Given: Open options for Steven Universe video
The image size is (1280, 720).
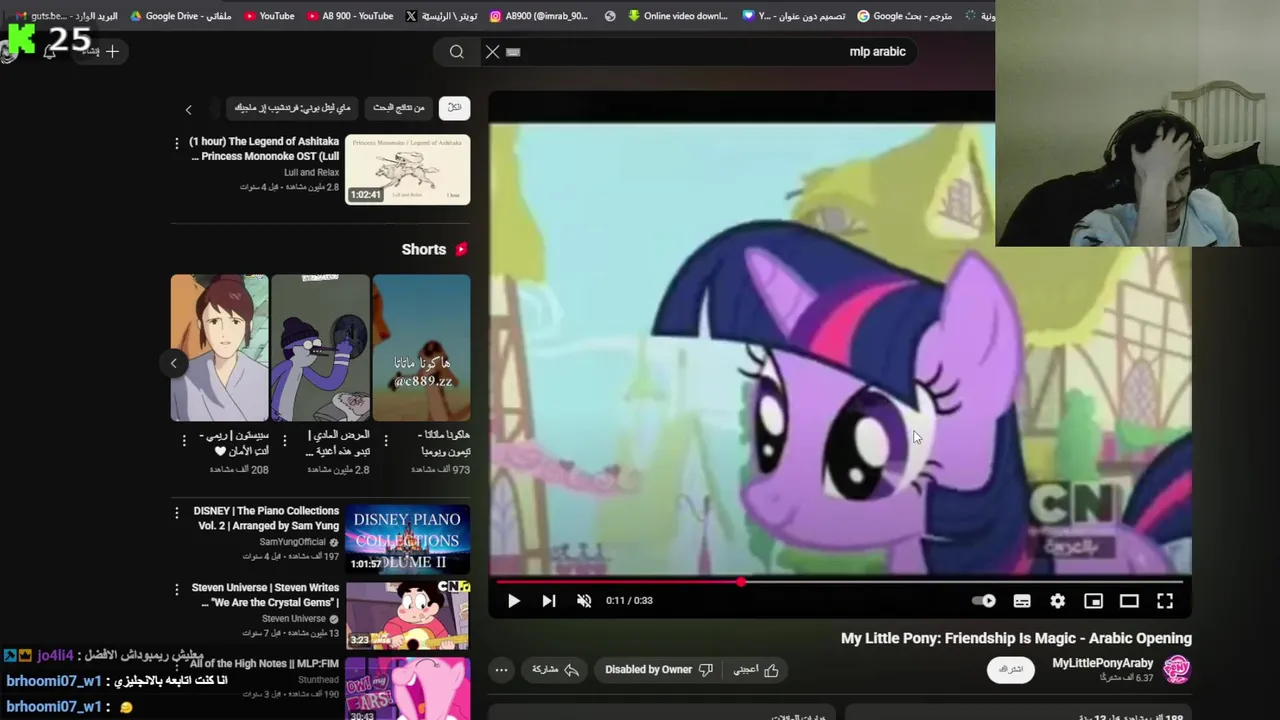Looking at the screenshot, I should 177,590.
